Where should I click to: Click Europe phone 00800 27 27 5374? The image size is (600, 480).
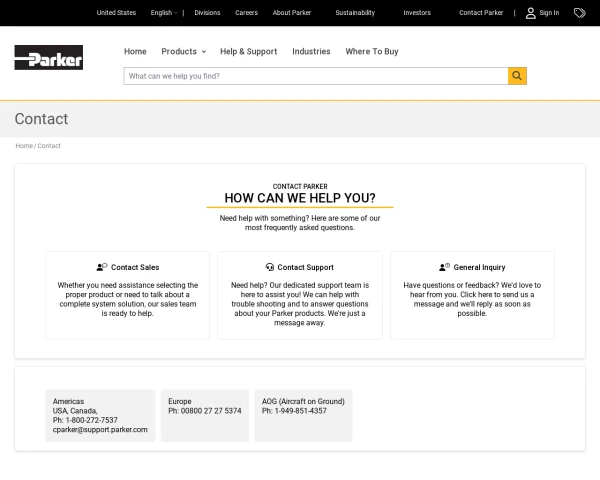click(211, 411)
